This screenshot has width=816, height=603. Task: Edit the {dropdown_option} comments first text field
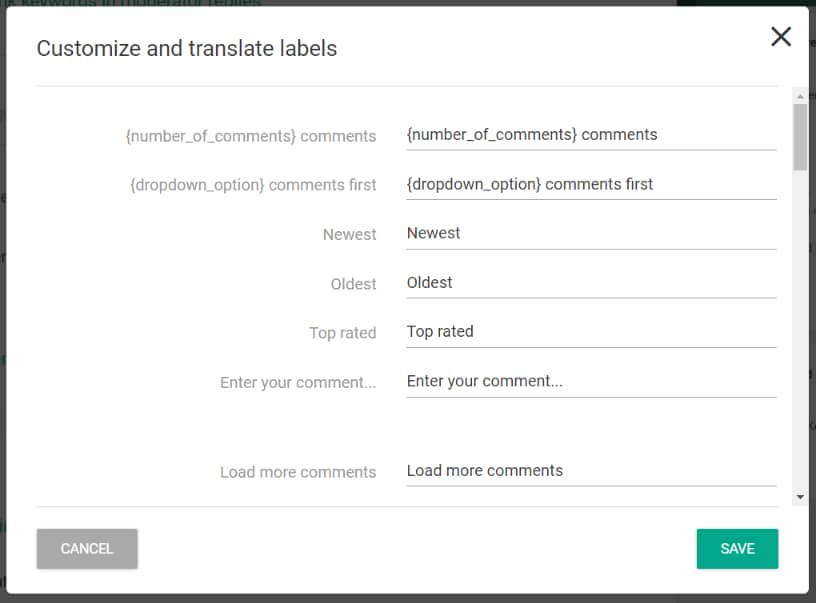click(590, 184)
